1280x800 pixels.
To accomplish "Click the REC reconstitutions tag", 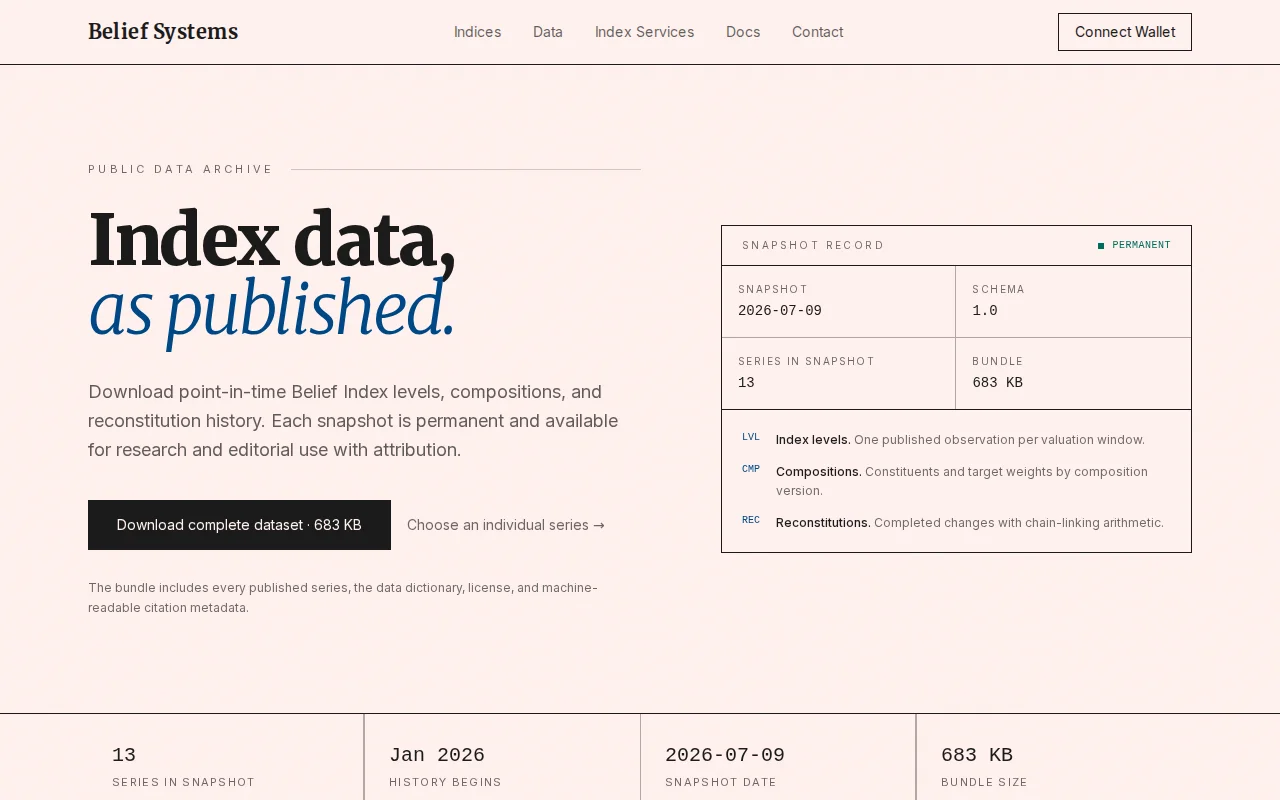I will click(x=751, y=520).
